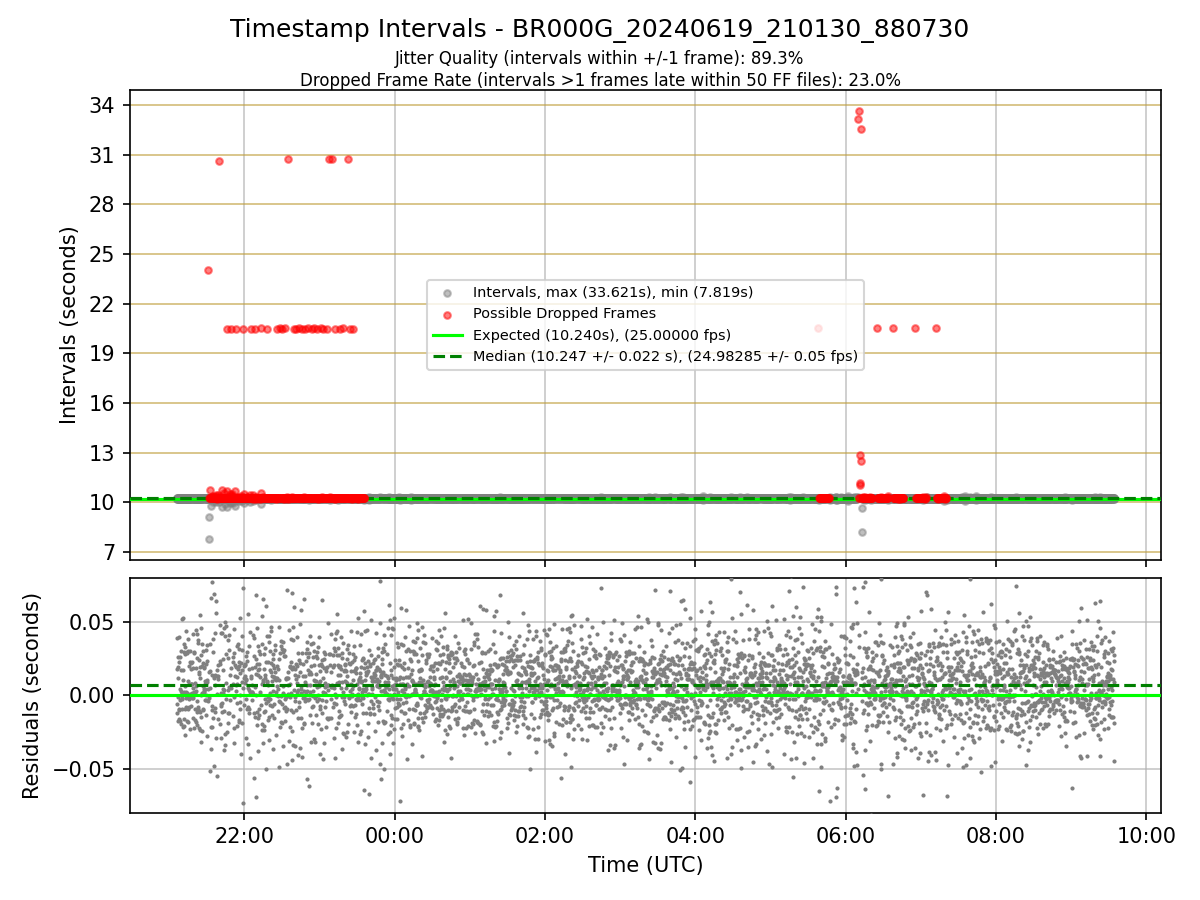This screenshot has width=1200, height=900.
Task: Click the gray marker icon in the legend
Action: 447,293
